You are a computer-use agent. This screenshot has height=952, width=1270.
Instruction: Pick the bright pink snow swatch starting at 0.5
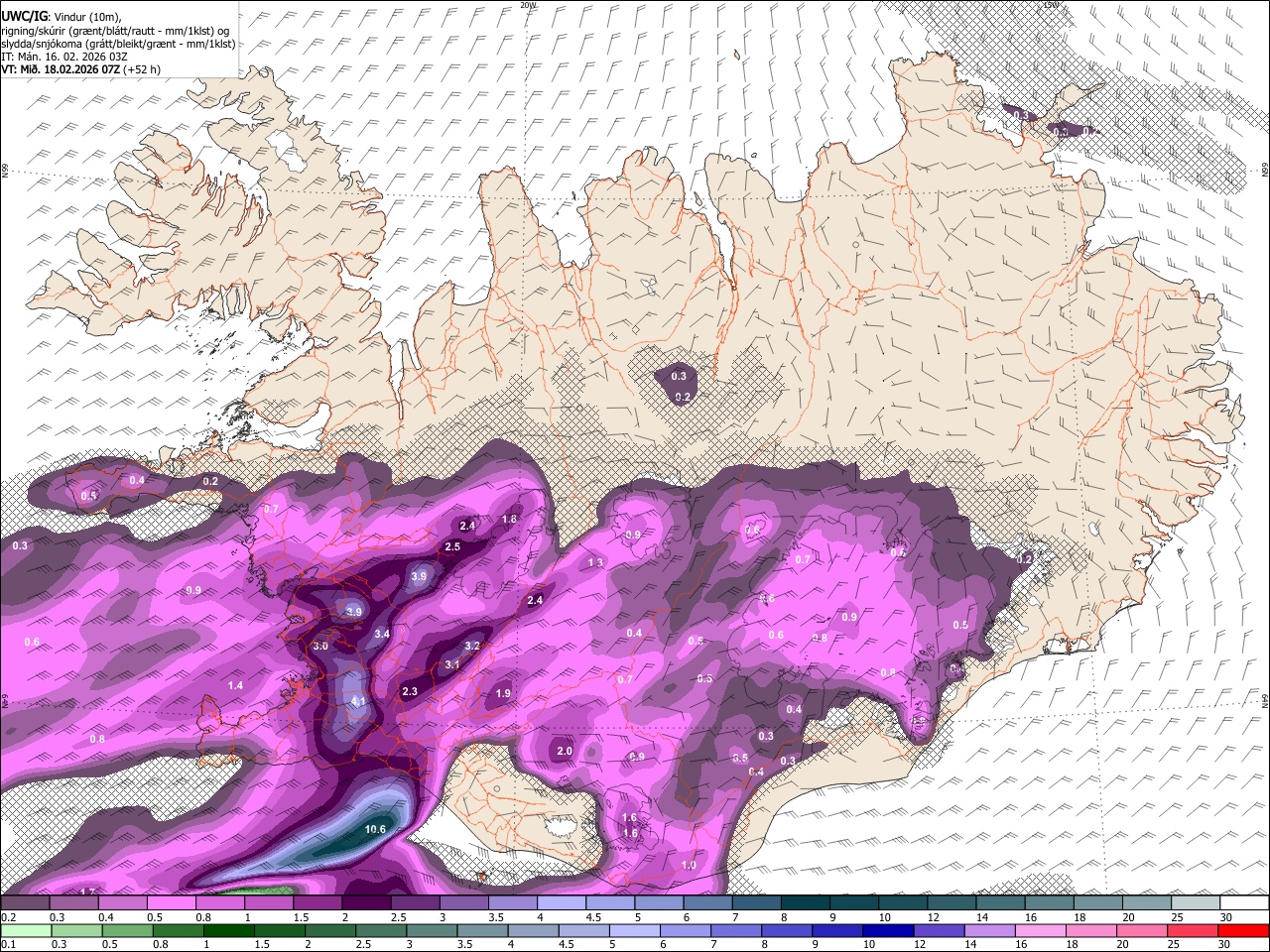171,903
